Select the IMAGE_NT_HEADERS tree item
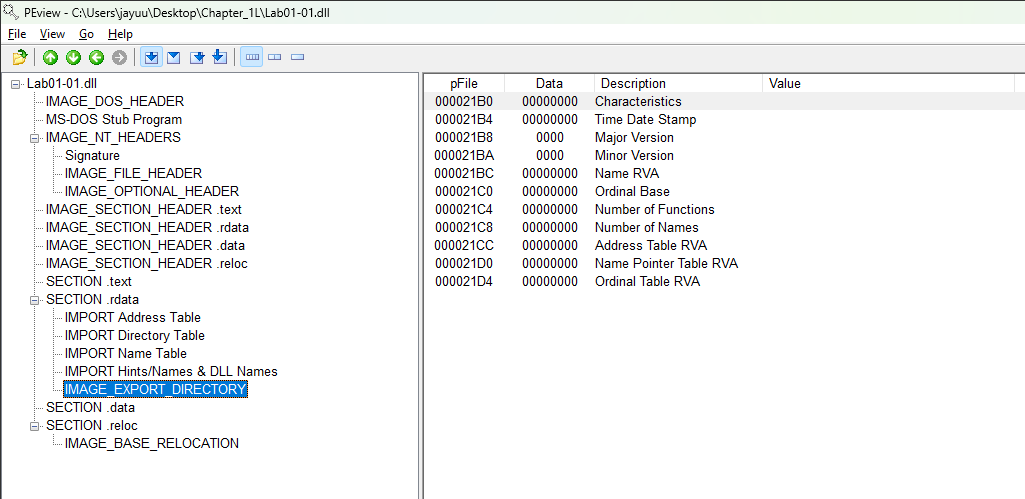The height and width of the screenshot is (499, 1025). coord(113,137)
